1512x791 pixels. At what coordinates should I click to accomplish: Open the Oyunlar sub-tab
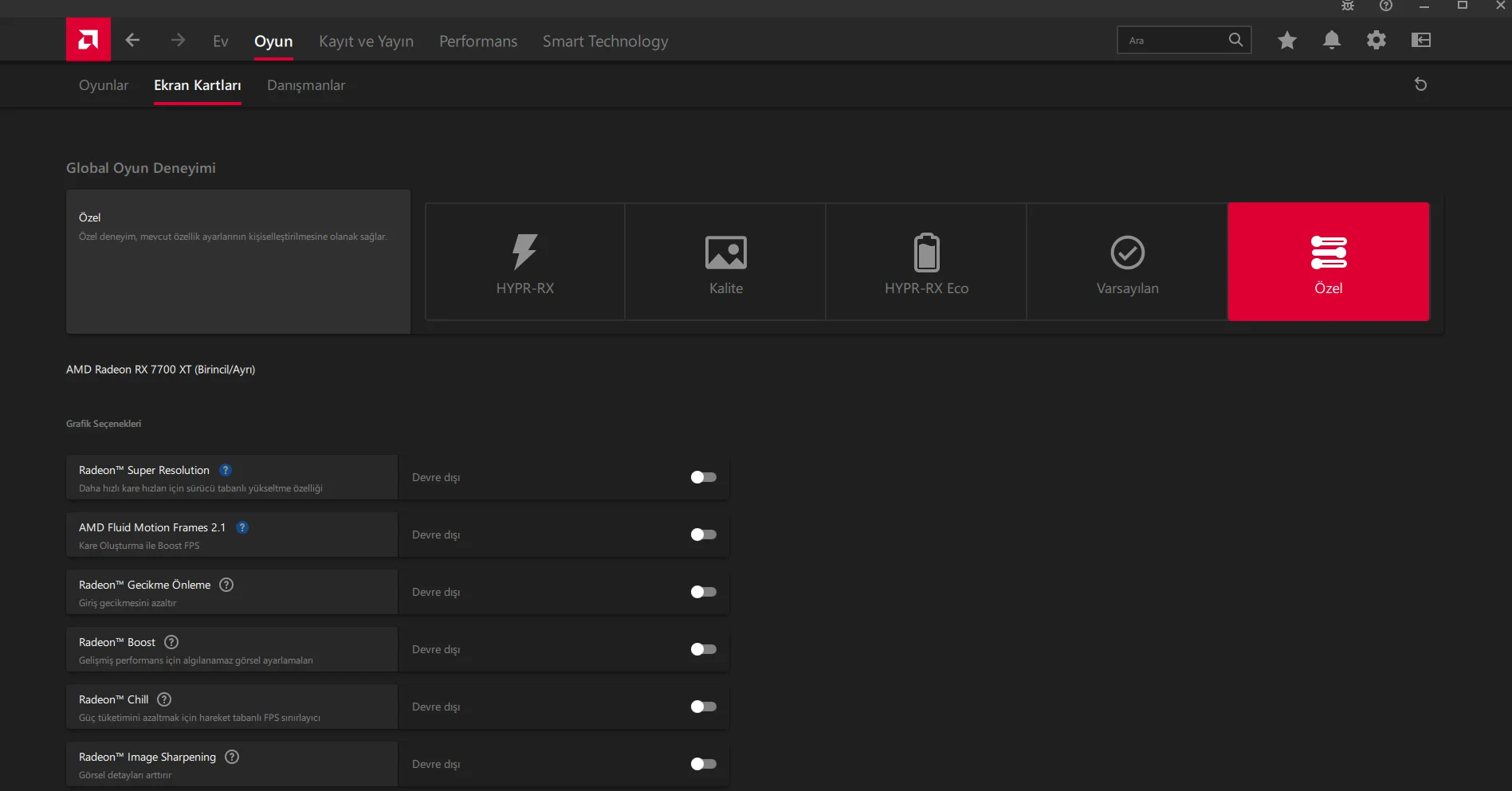(x=104, y=85)
